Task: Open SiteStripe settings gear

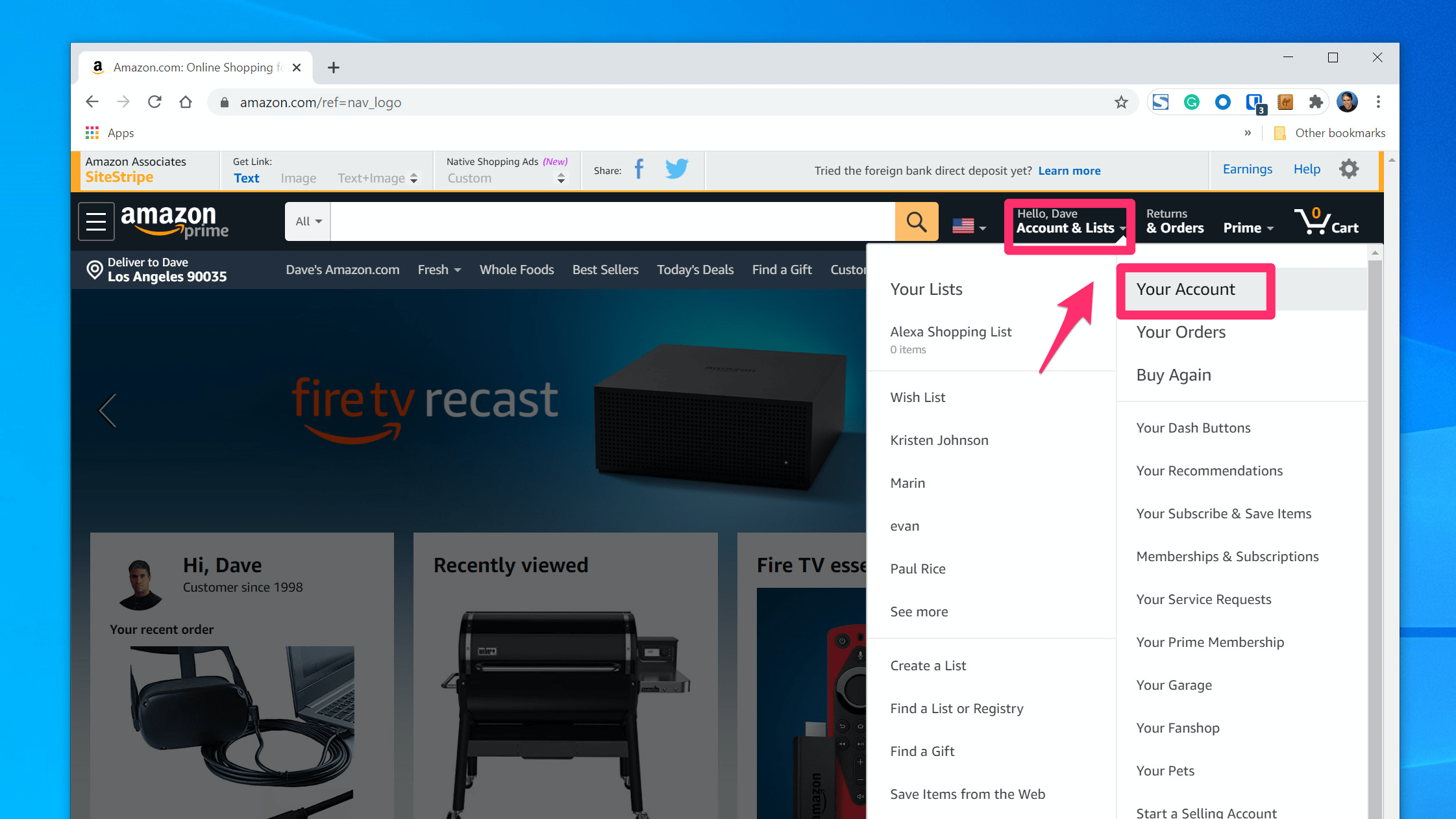Action: click(1348, 169)
